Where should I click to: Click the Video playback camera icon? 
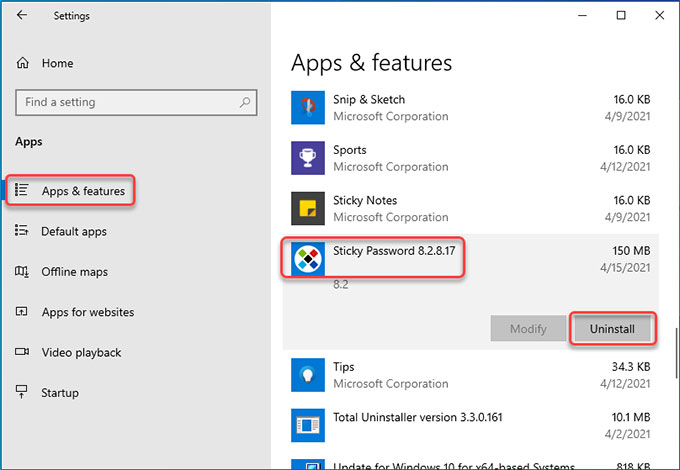[22, 352]
